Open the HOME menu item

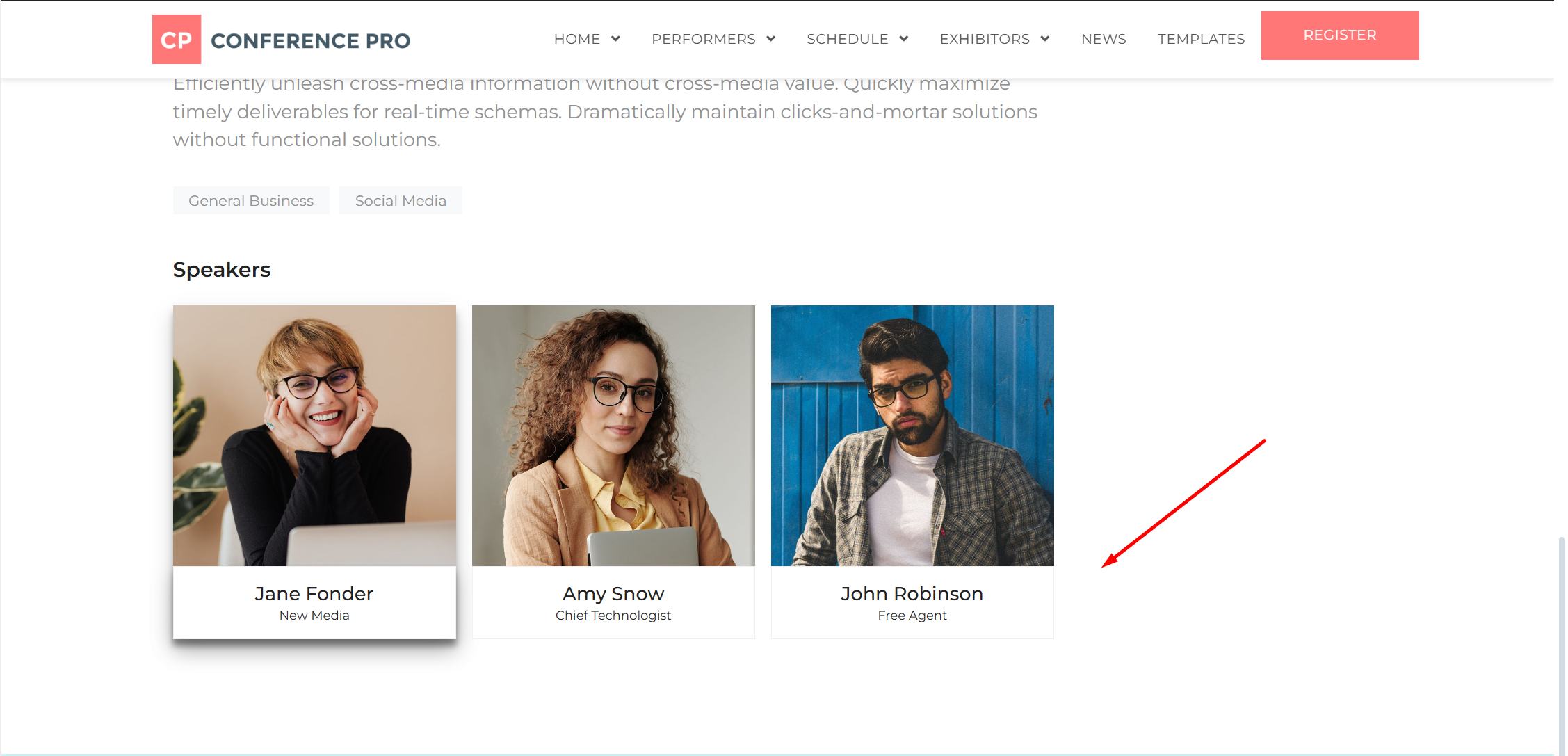pos(576,39)
